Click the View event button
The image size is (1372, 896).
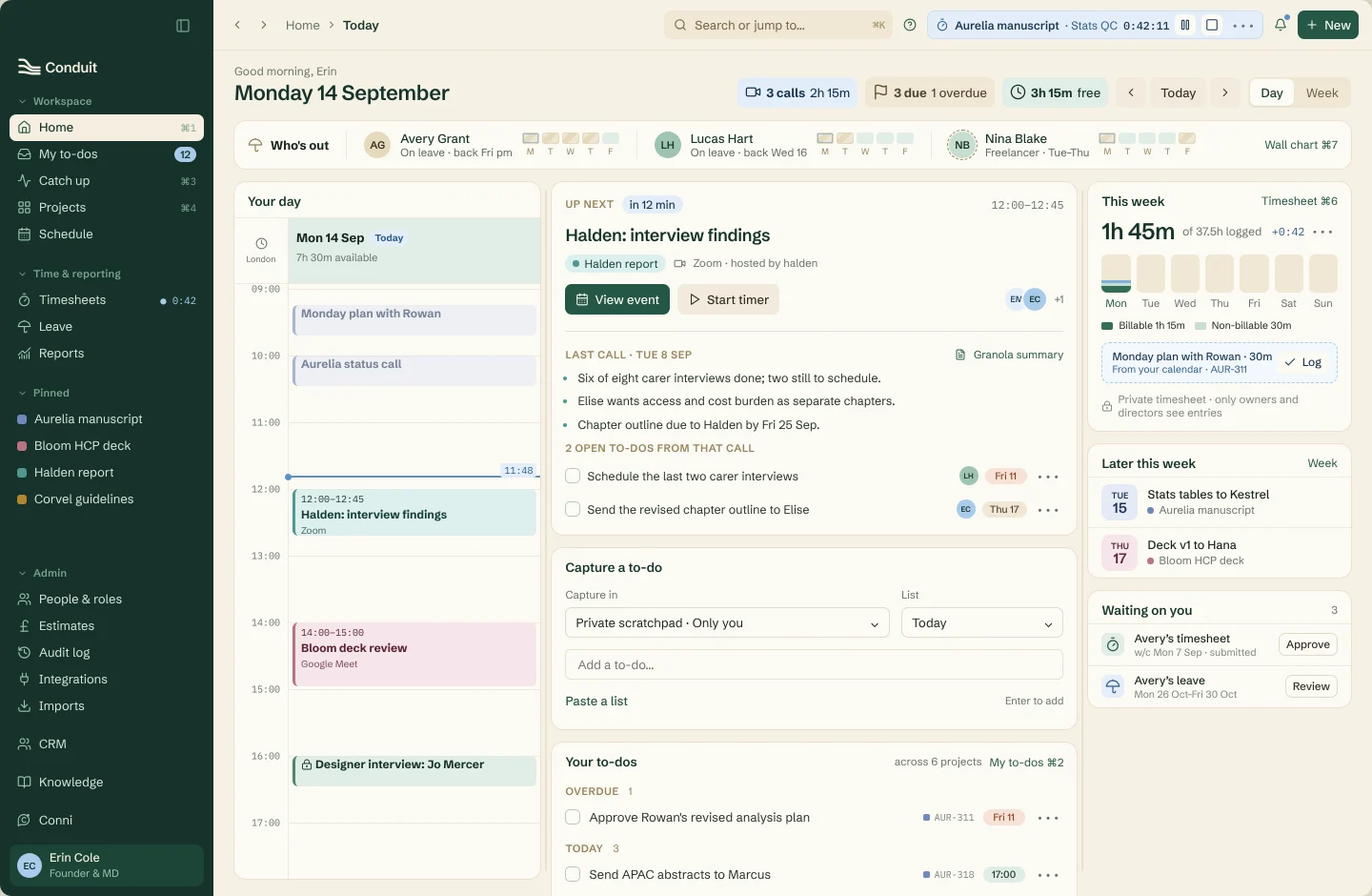tap(617, 299)
